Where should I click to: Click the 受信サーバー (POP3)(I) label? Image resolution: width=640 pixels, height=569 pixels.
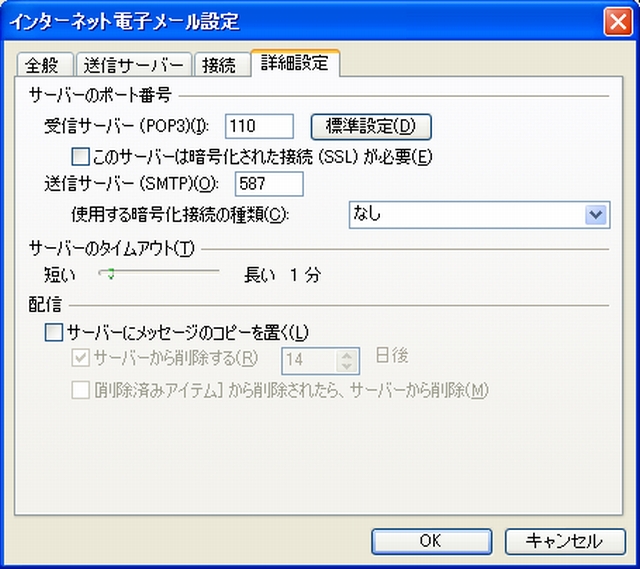coord(127,127)
